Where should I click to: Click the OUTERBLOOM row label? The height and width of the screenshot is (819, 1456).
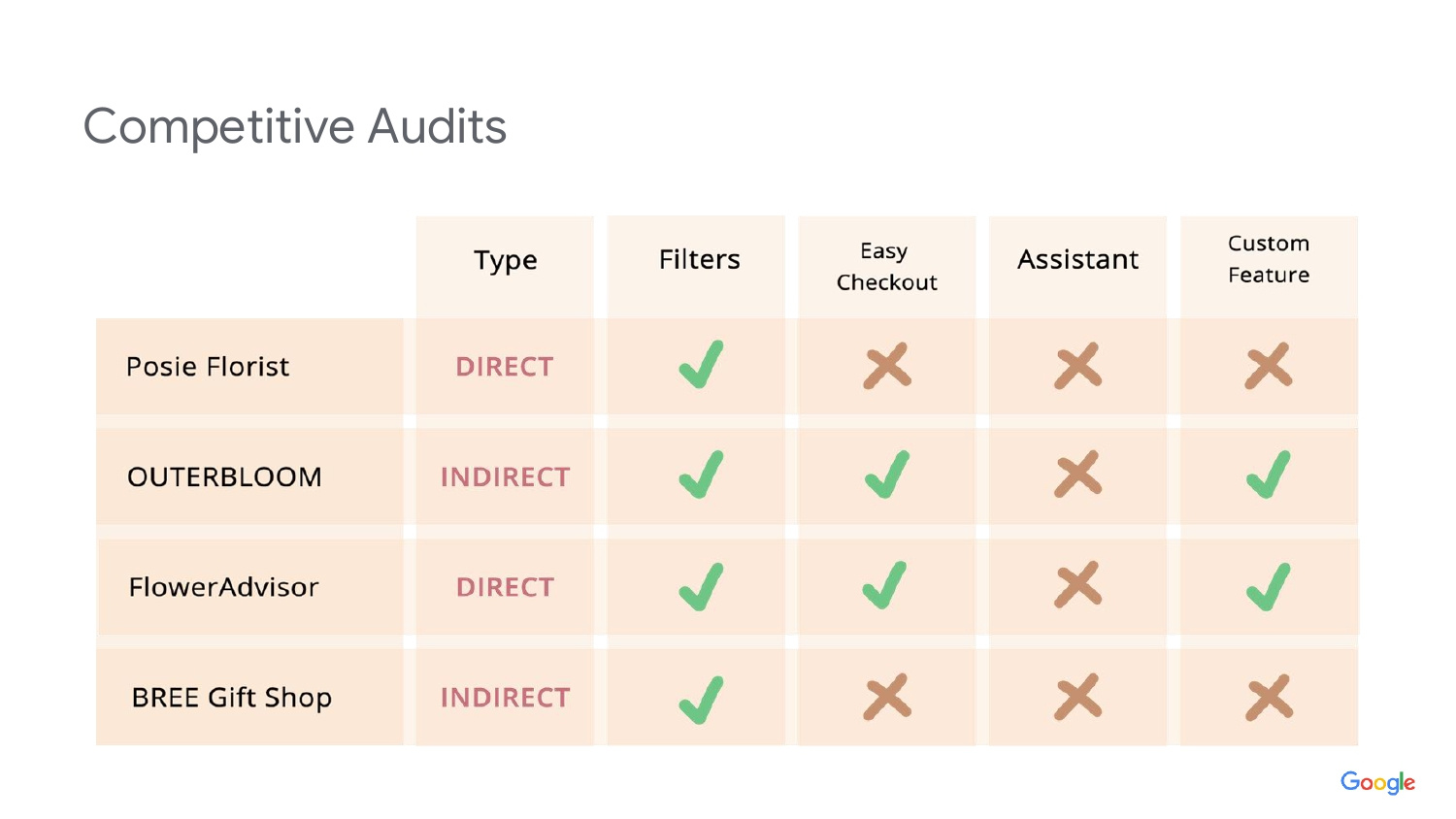pos(224,477)
